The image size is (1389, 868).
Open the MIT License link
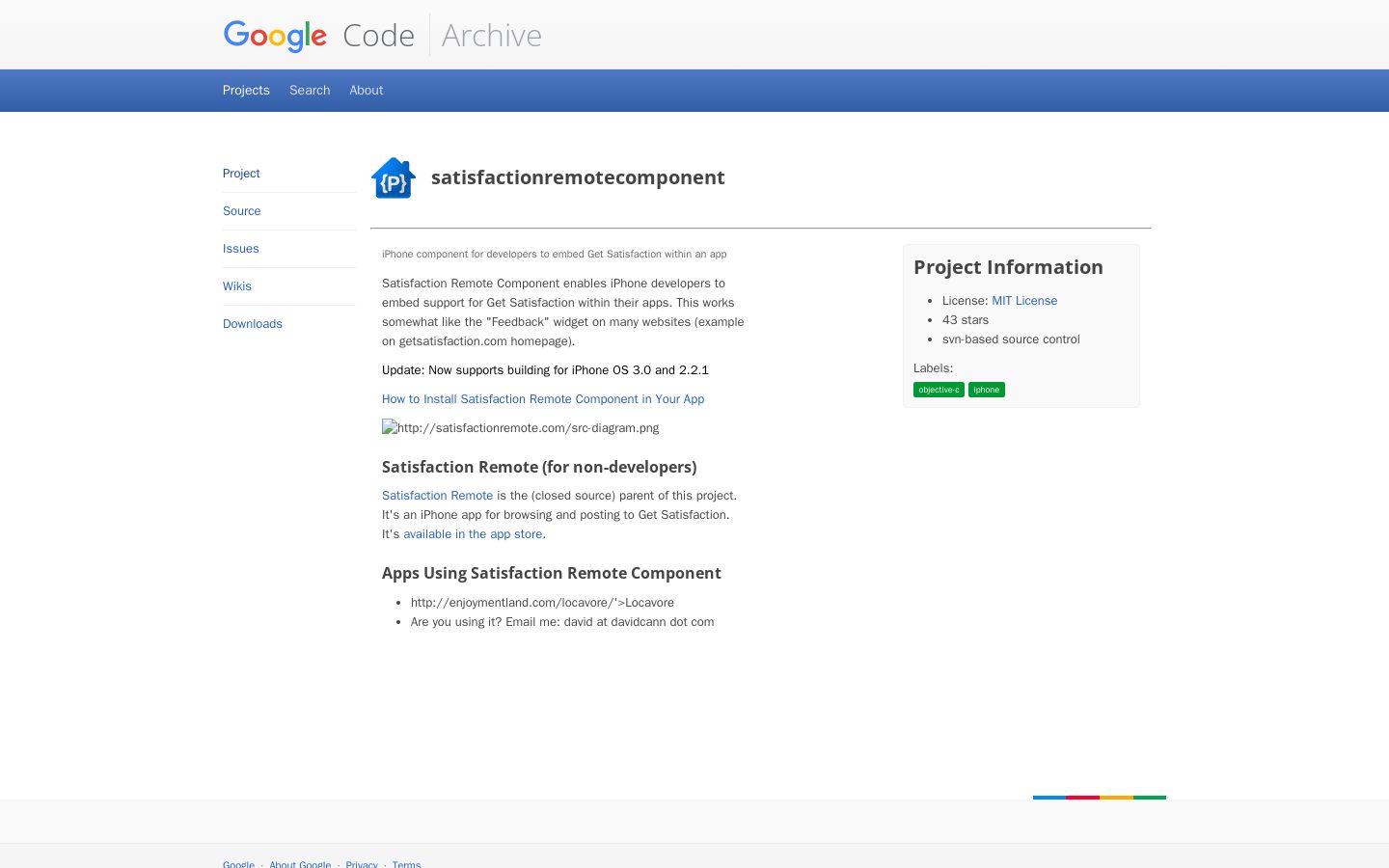(1024, 301)
